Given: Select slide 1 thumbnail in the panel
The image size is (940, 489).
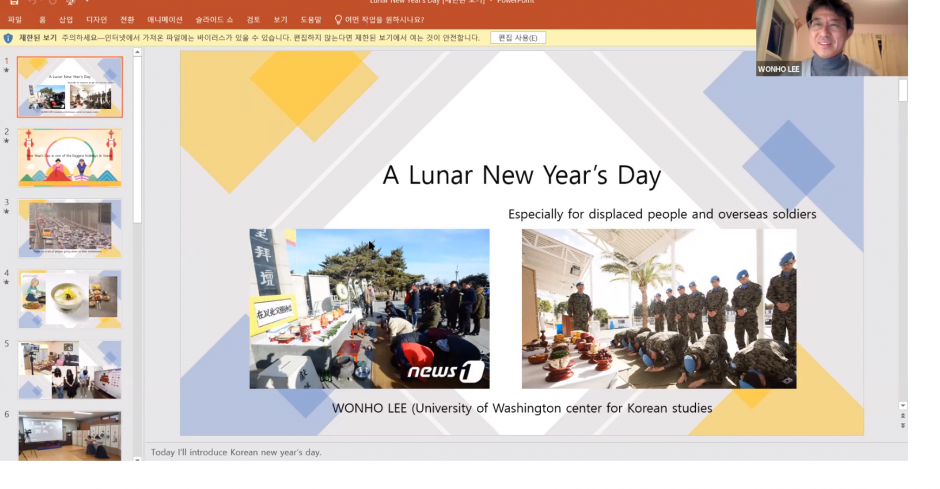Looking at the screenshot, I should click(x=70, y=87).
